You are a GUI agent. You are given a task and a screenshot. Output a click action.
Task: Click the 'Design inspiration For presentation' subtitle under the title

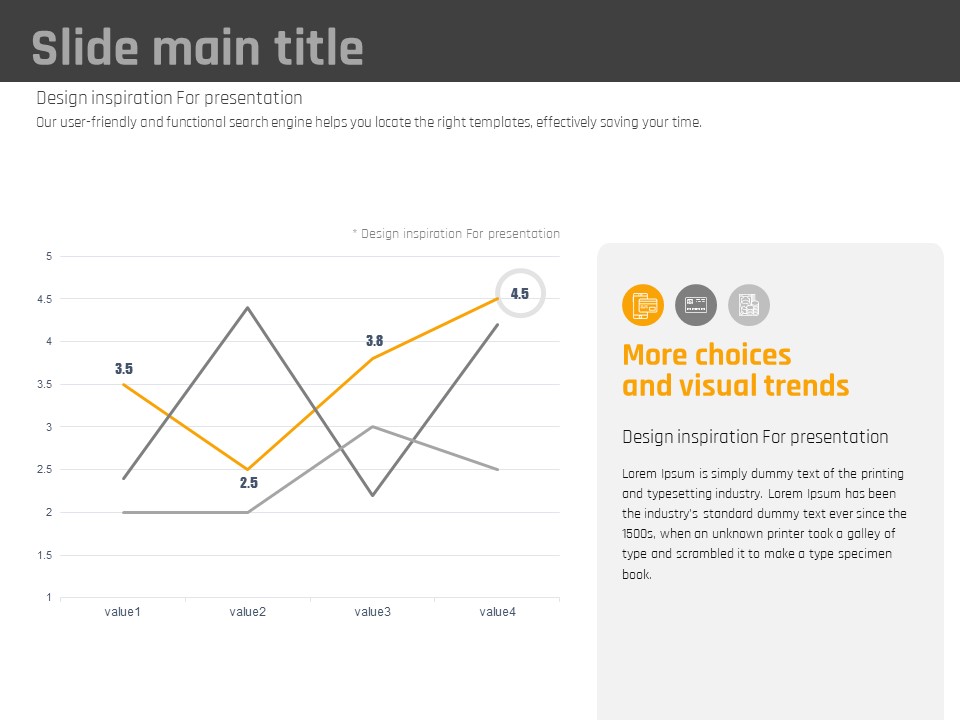point(169,98)
